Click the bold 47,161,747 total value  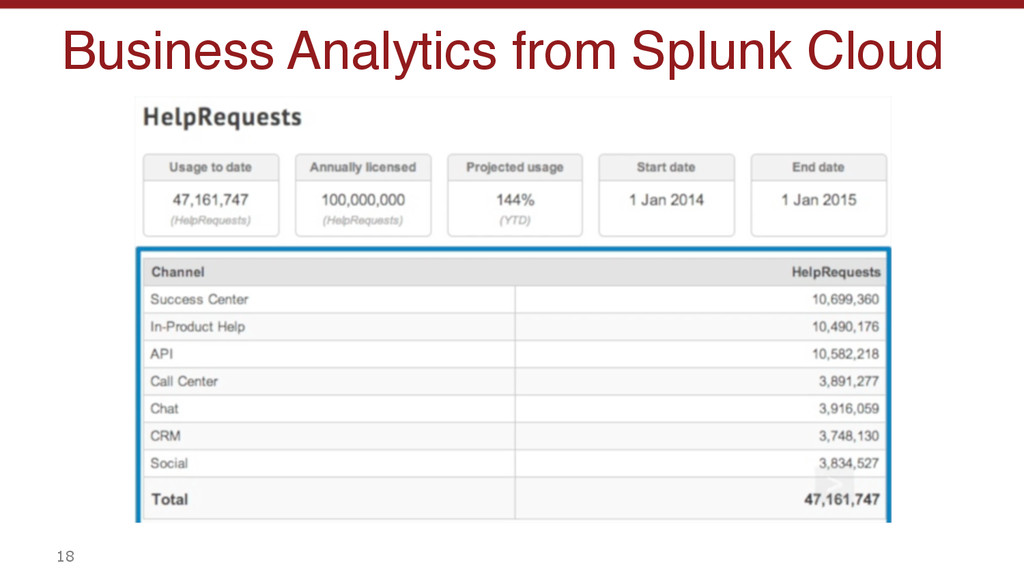(842, 500)
